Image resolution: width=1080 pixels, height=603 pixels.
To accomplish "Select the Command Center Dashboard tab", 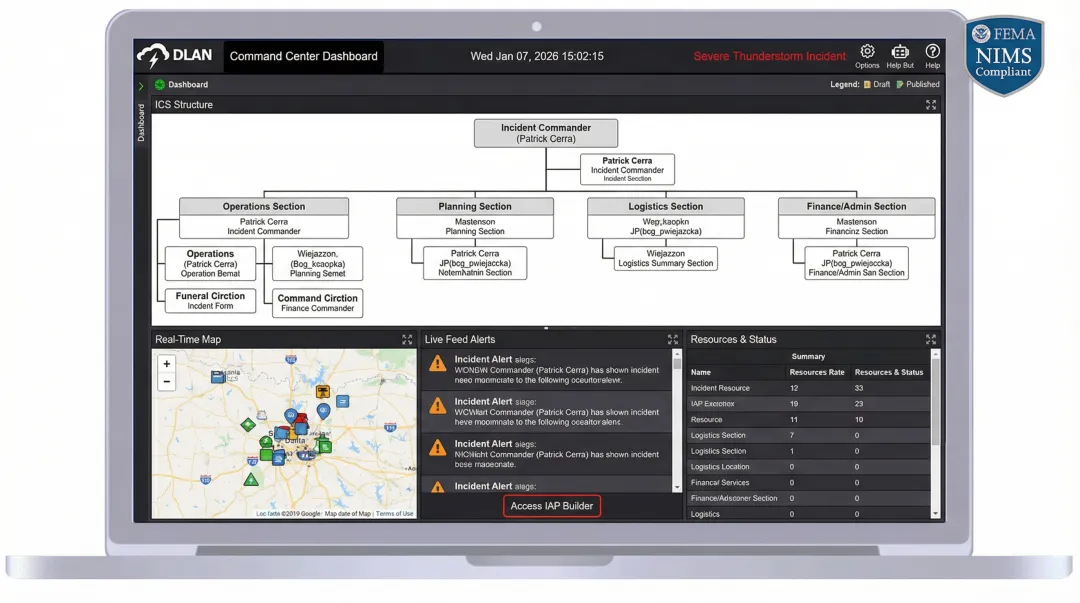I will tap(303, 56).
